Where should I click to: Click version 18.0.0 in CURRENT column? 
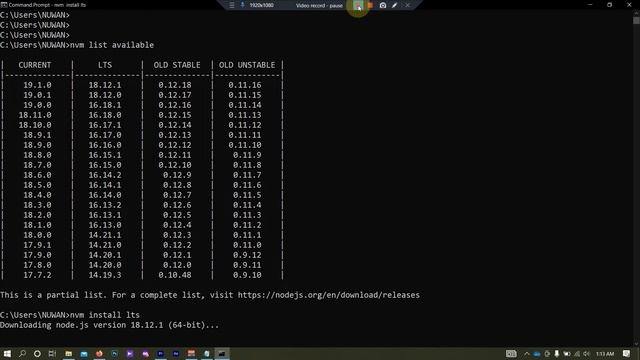click(37, 235)
